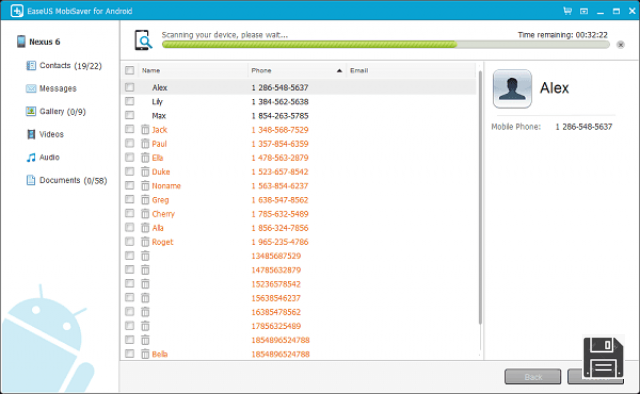Open the Gallery (0/9) category

[x=56, y=111]
